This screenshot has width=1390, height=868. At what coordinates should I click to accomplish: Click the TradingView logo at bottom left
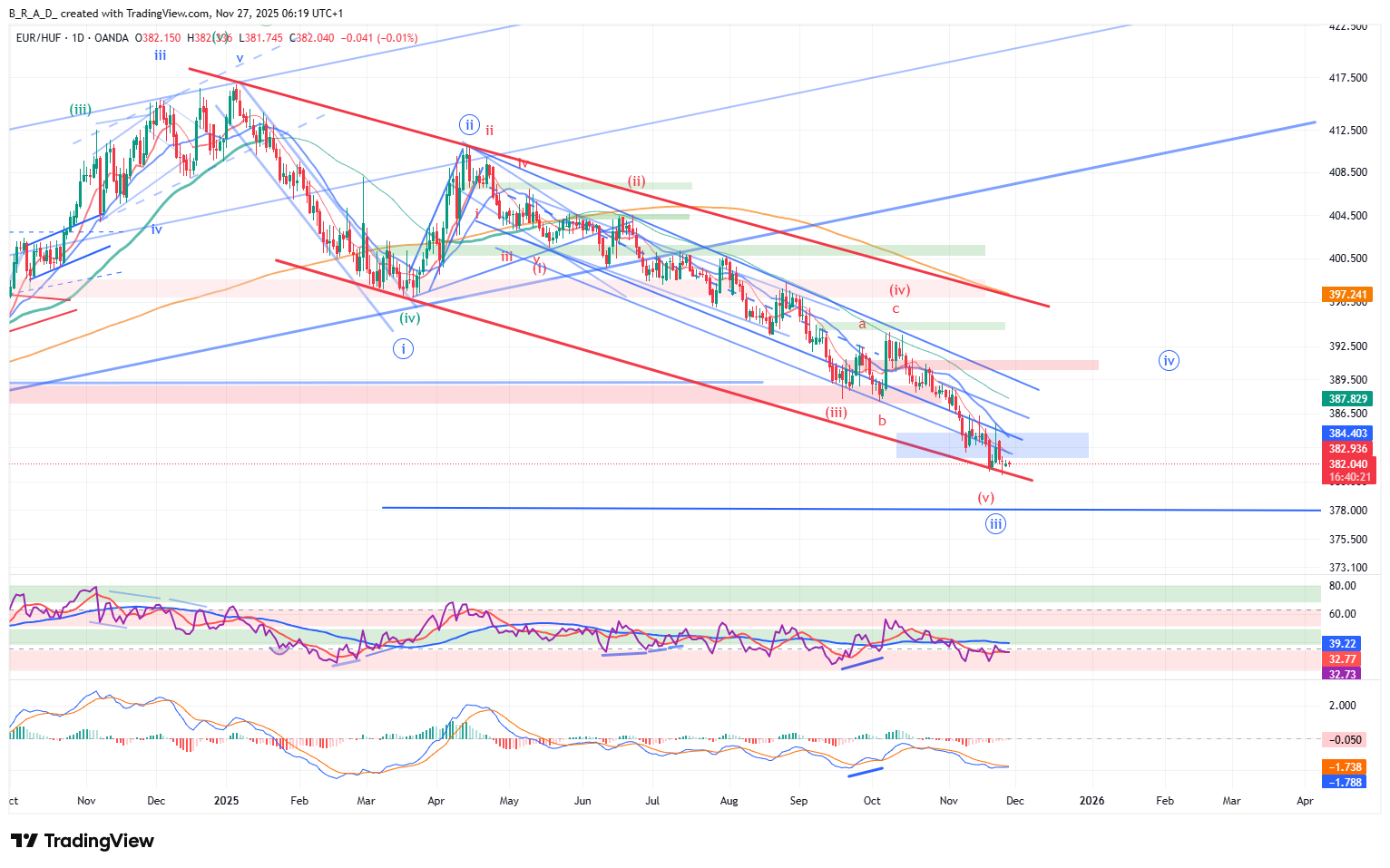tap(82, 841)
